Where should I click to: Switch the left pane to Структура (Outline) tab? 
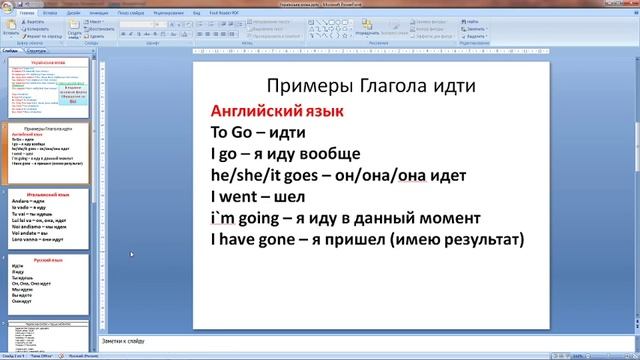pos(36,51)
